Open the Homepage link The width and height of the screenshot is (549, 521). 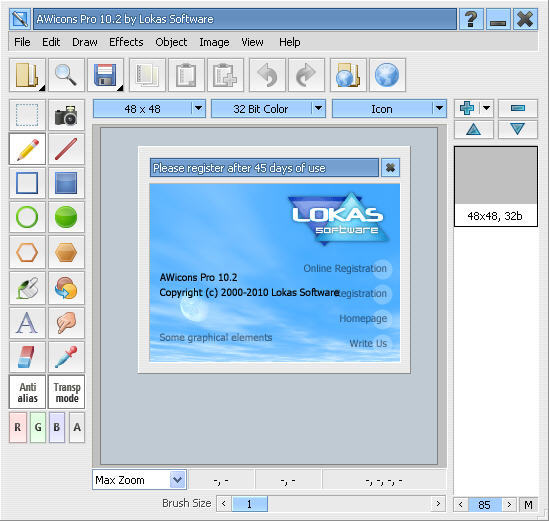click(x=363, y=319)
